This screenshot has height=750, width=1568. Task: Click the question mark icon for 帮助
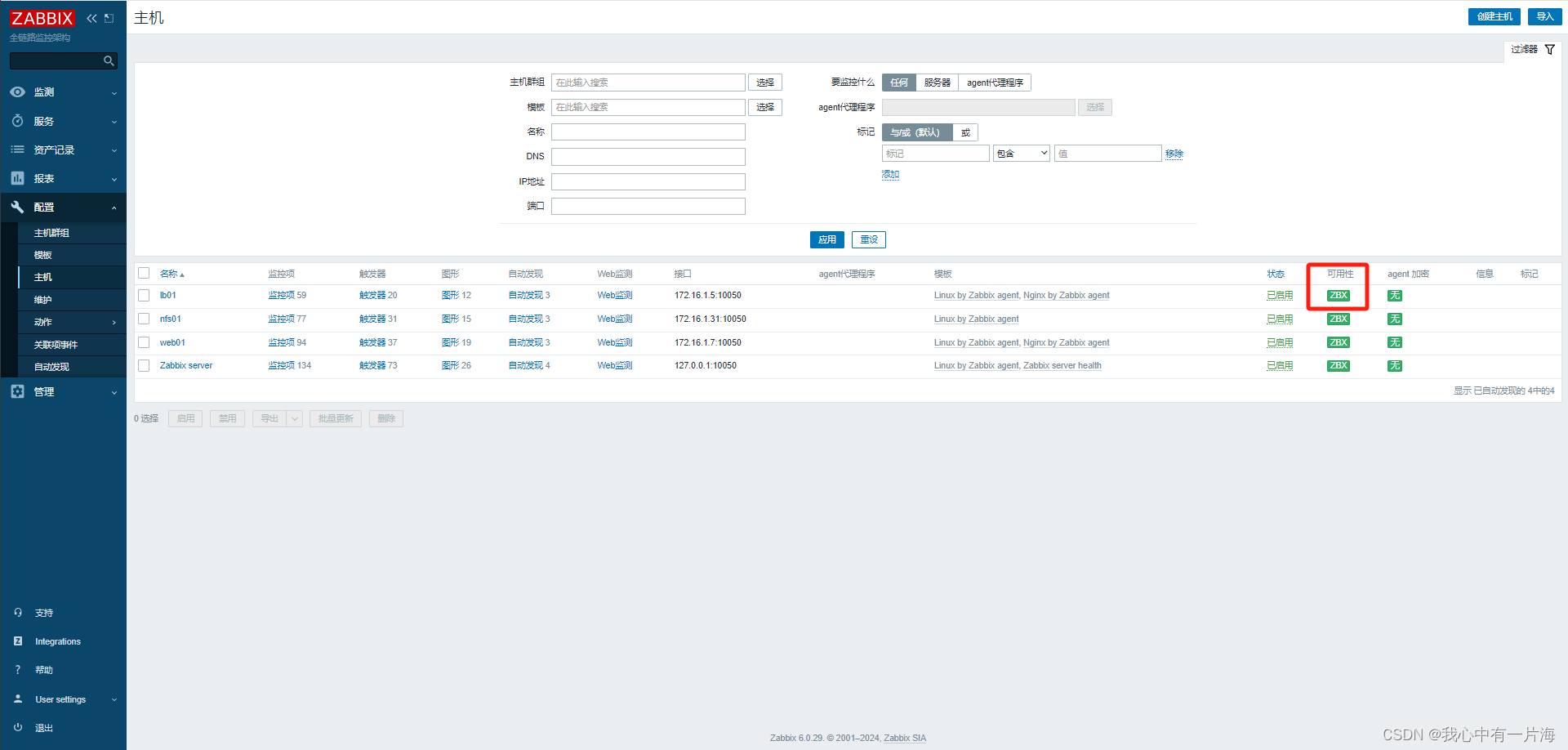18,670
